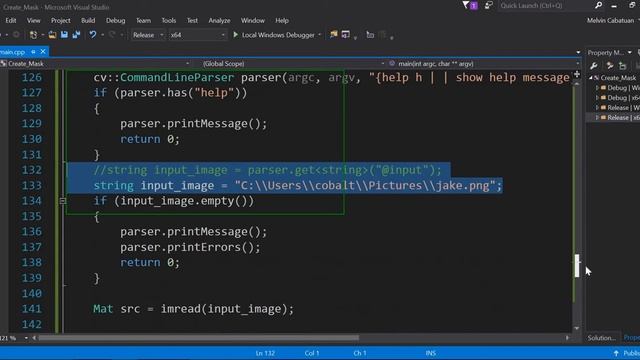Open the Melvin Cabatuan account menu
640x360 pixels.
[x=612, y=20]
